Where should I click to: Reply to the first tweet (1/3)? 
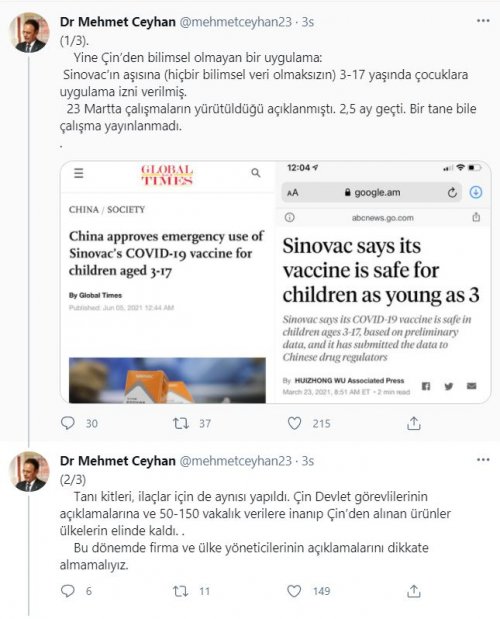click(67, 423)
